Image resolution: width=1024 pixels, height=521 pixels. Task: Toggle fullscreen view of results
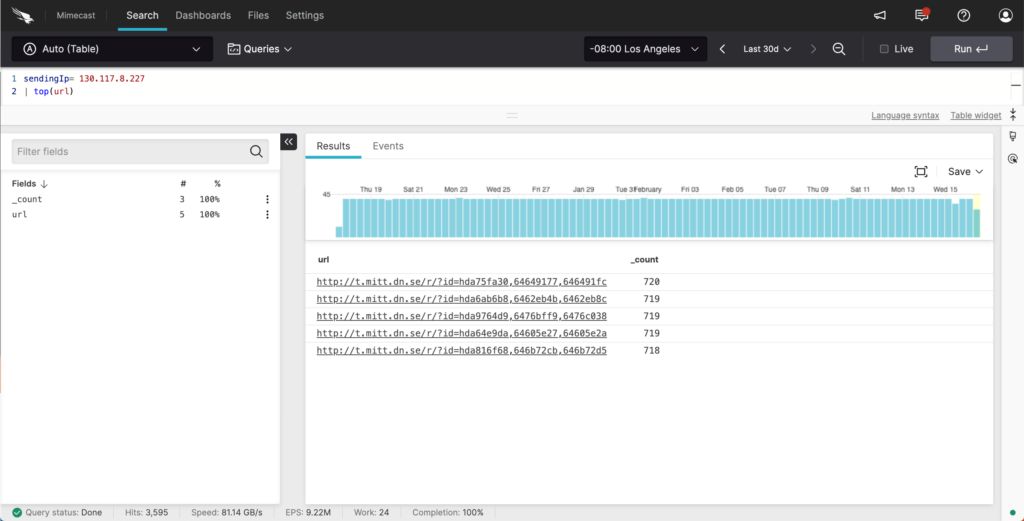[921, 172]
